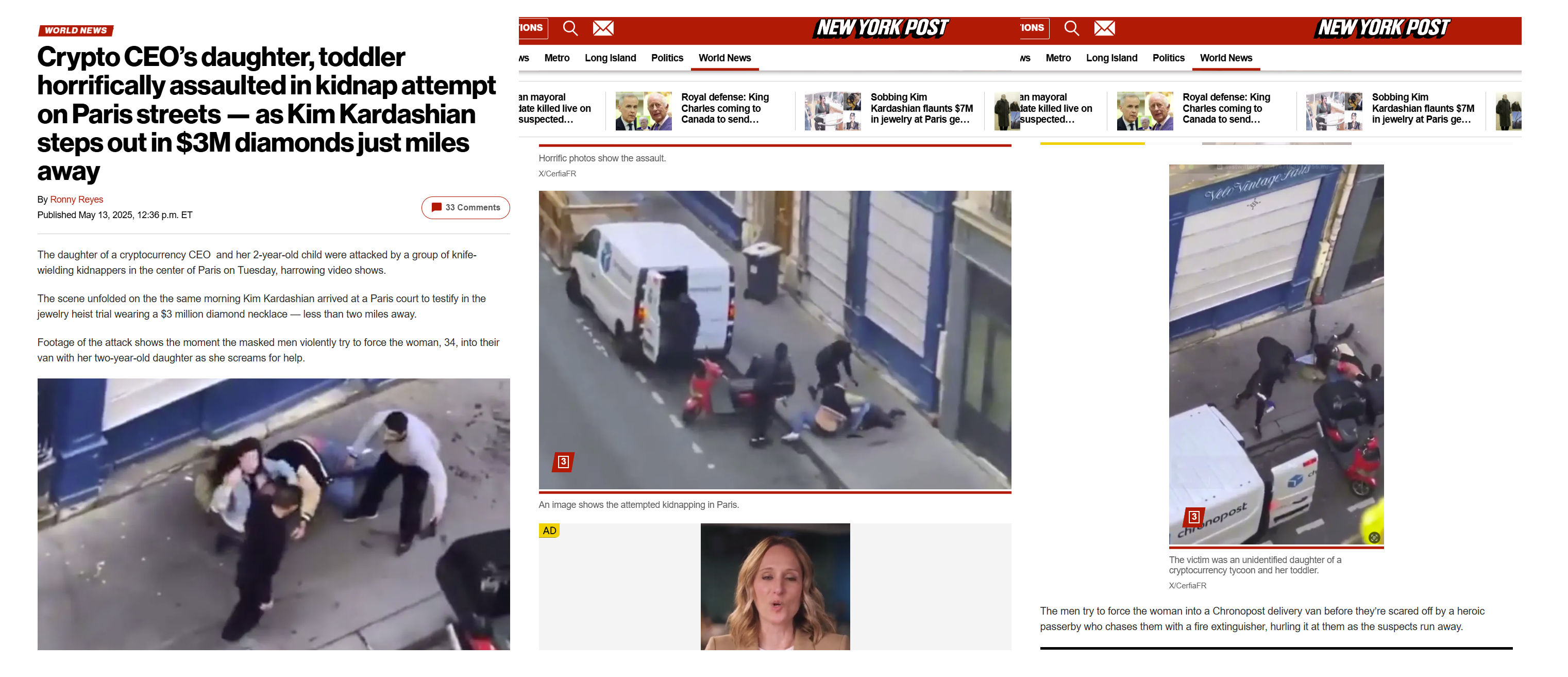Viewport: 1568px width, 677px height.
Task: Select World News tab in middle panel nav
Action: tap(725, 58)
